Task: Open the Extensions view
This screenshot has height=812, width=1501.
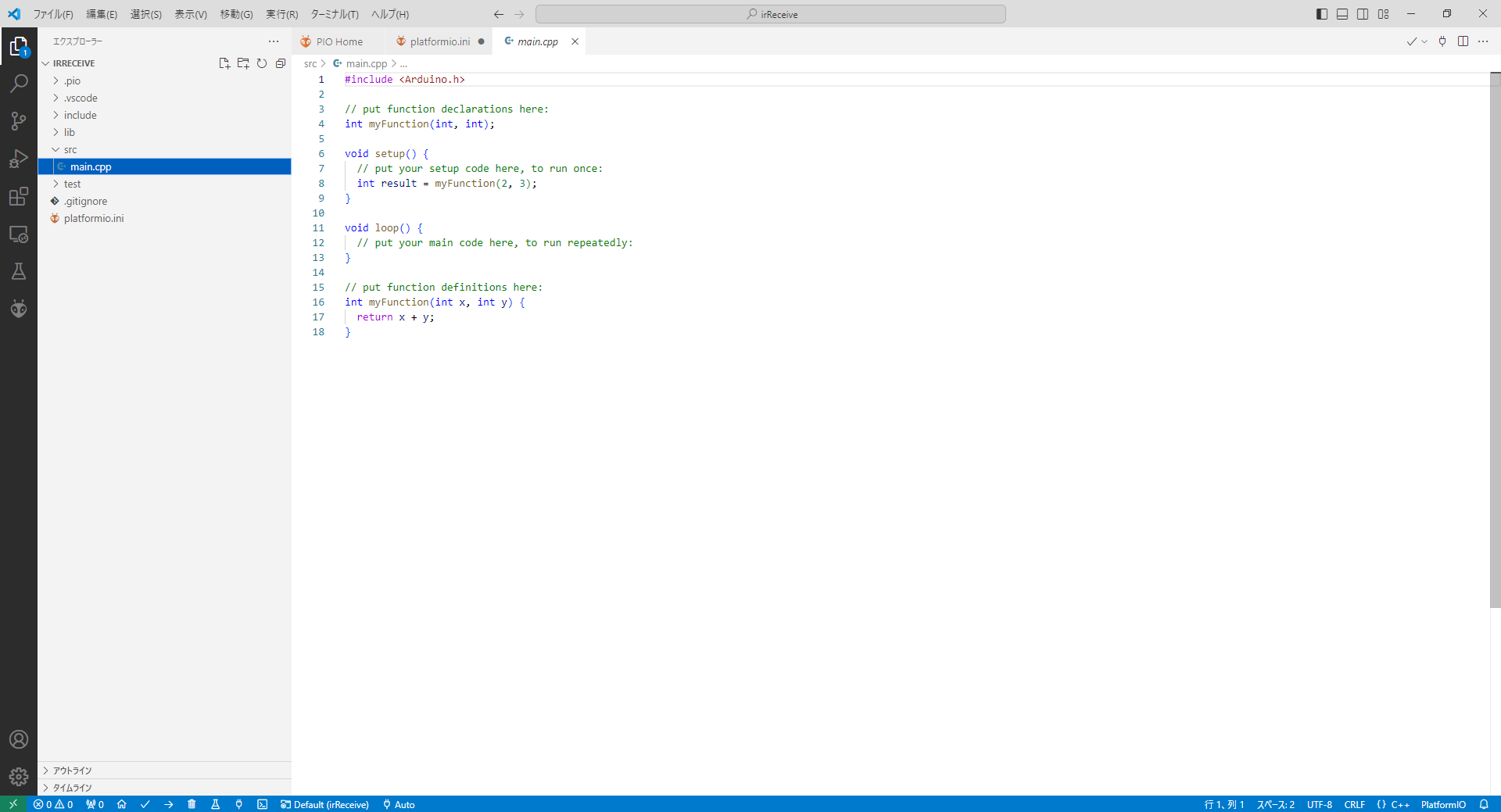Action: 19,196
